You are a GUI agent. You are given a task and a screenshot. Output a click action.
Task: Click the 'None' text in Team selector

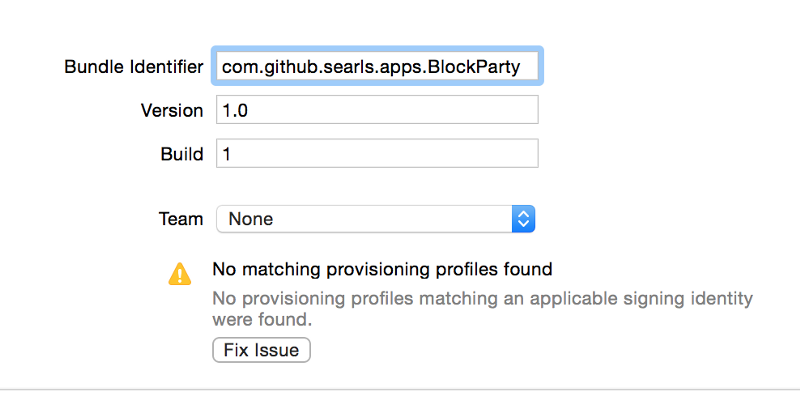point(251,219)
